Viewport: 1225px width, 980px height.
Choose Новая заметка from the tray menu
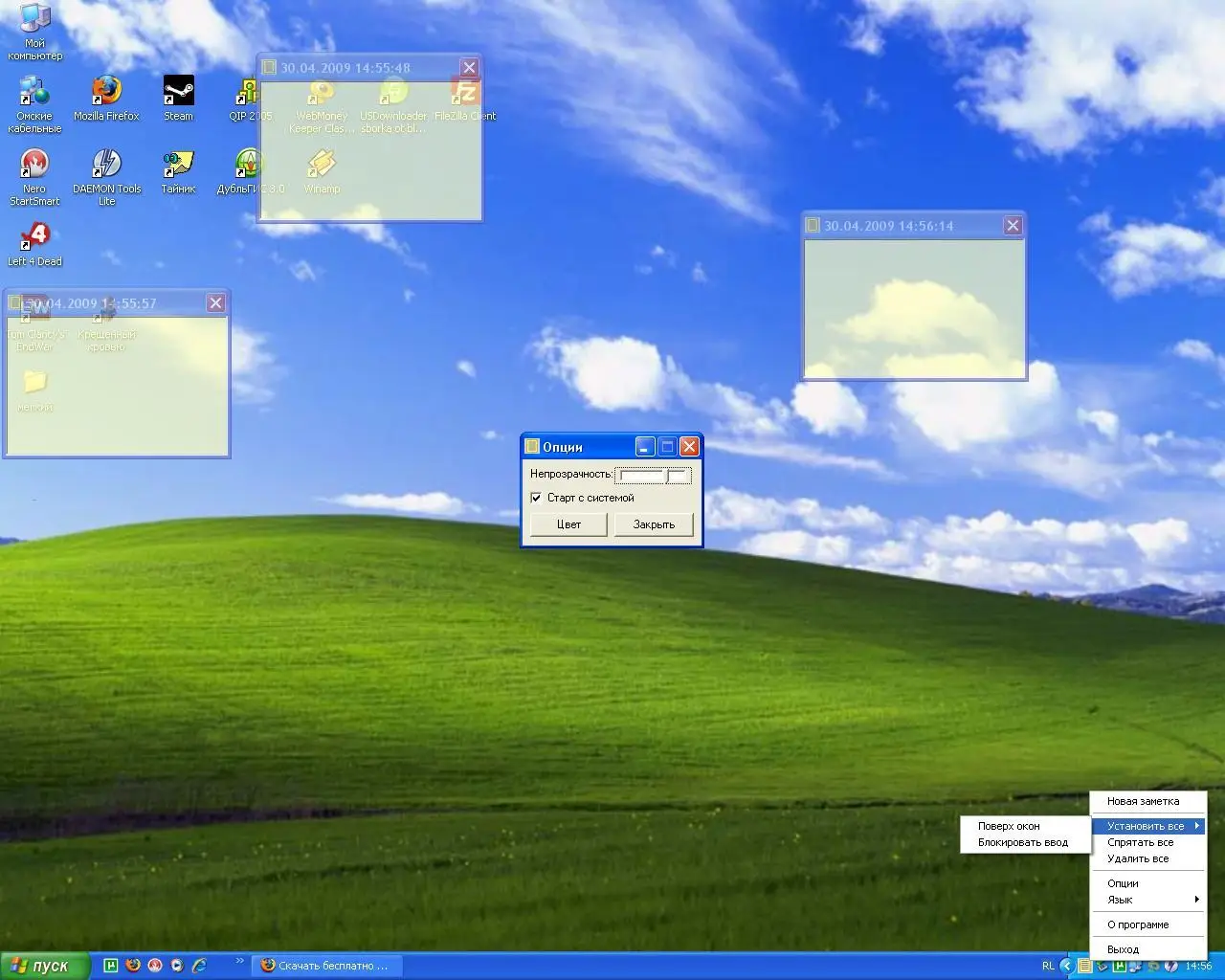[1147, 801]
